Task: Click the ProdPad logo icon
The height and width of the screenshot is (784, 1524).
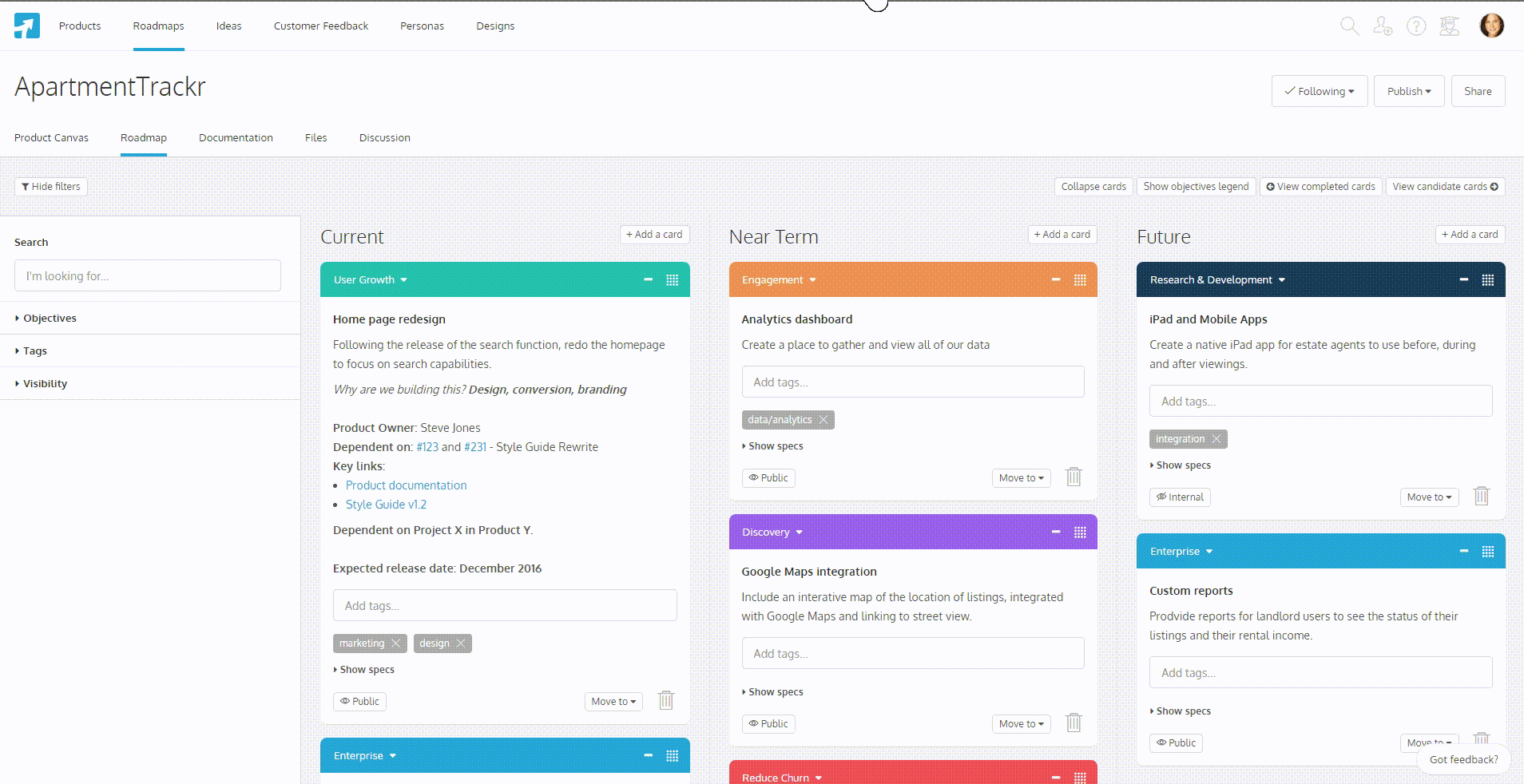Action: click(x=26, y=26)
